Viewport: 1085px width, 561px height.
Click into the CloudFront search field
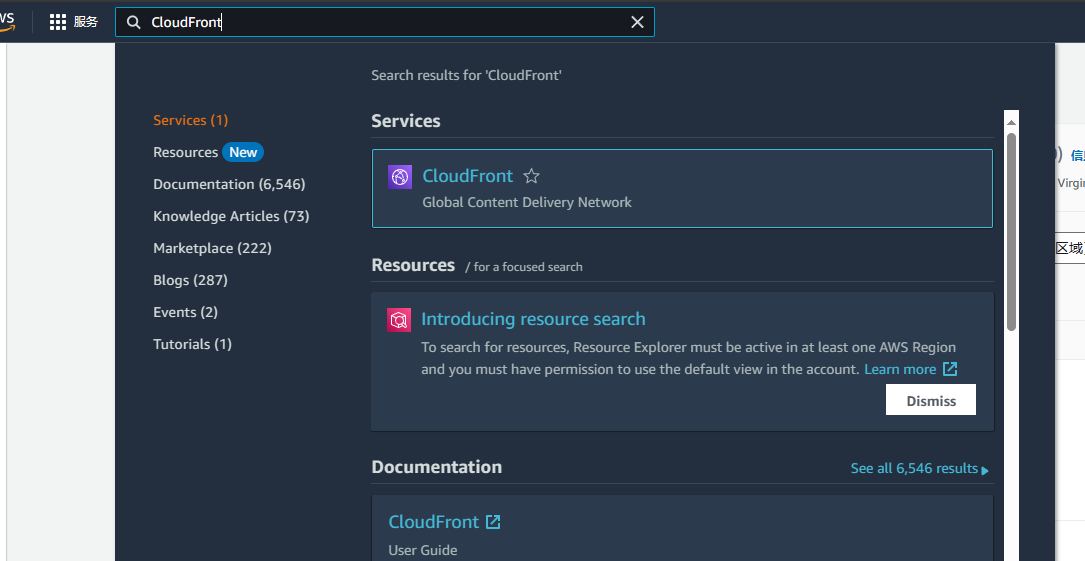(x=384, y=22)
